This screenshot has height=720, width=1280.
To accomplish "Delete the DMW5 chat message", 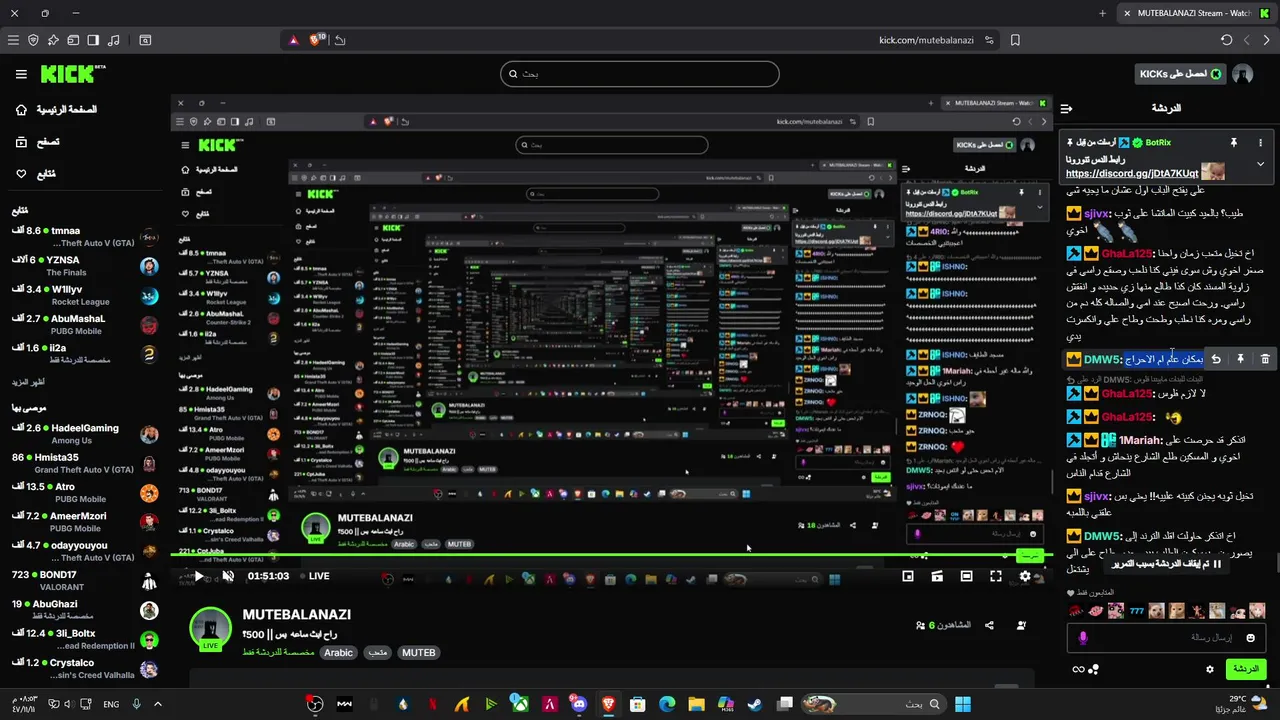I will pyautogui.click(x=1265, y=359).
